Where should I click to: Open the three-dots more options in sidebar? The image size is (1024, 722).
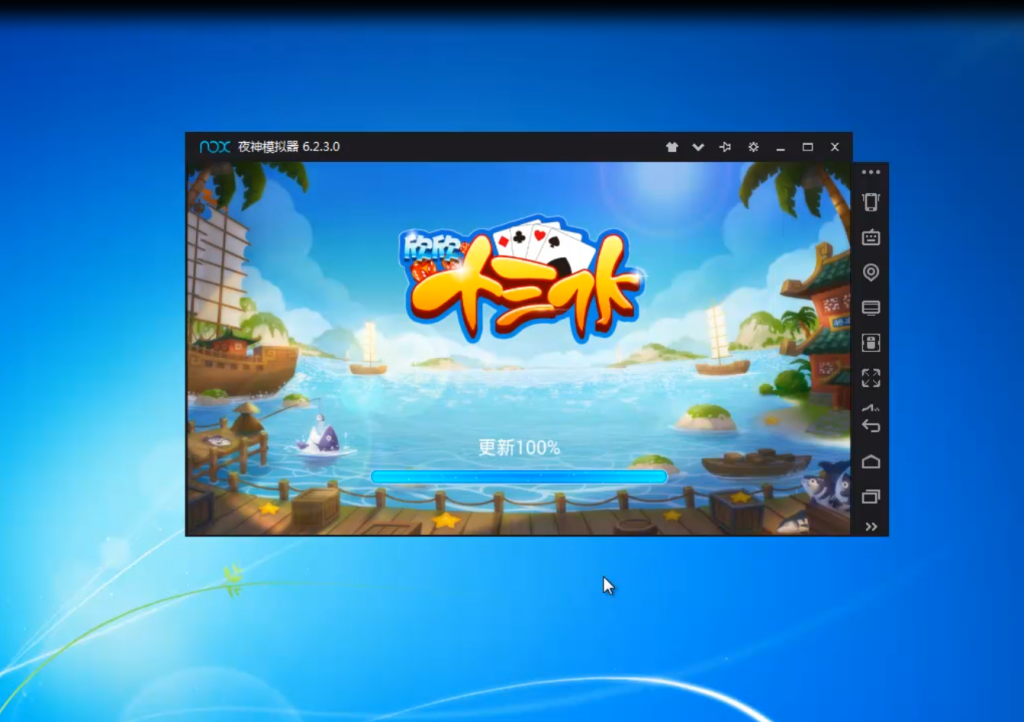click(871, 172)
